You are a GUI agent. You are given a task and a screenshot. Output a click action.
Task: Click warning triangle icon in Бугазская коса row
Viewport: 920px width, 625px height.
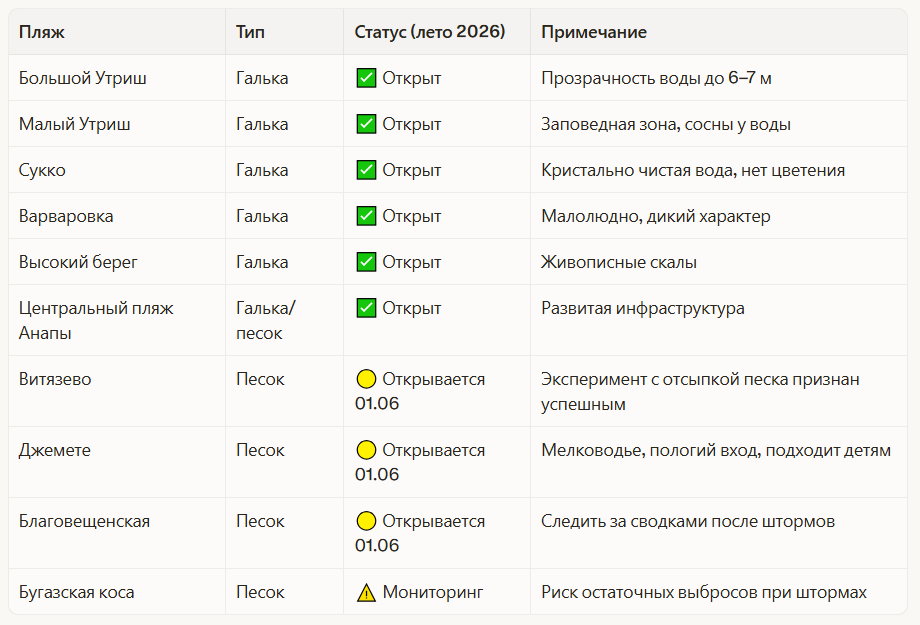tap(366, 592)
